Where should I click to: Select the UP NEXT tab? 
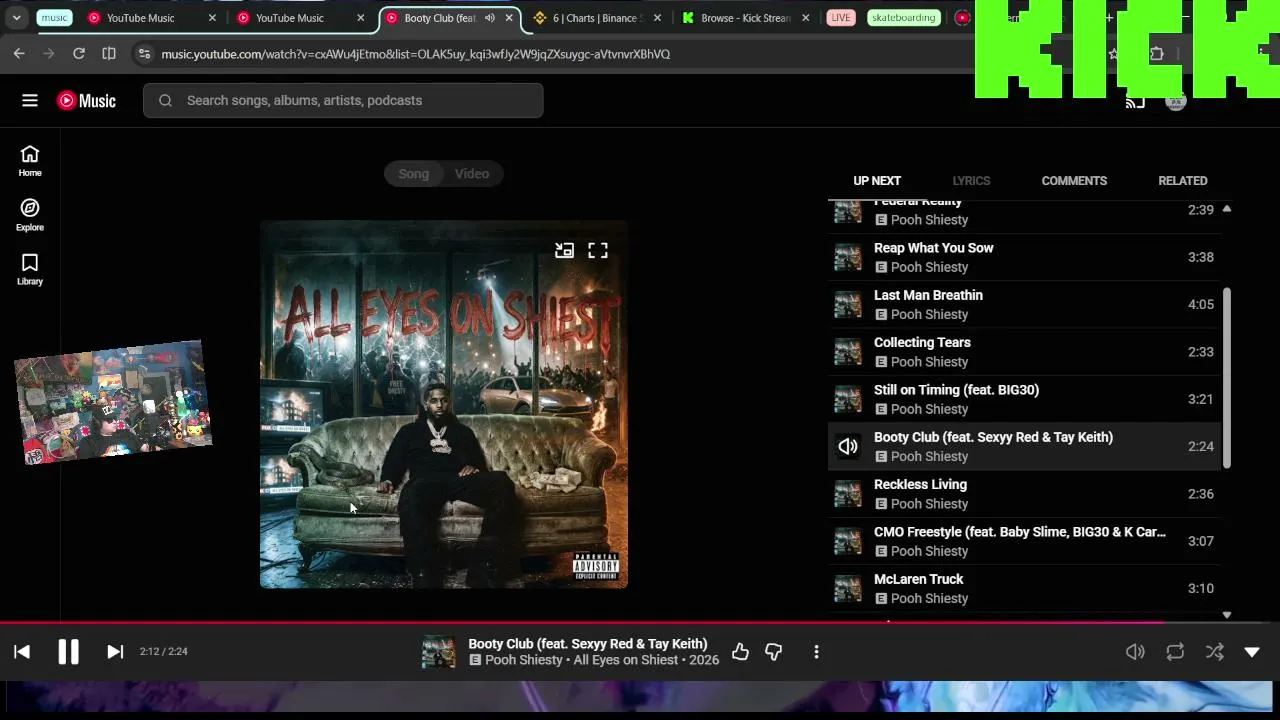point(877,181)
